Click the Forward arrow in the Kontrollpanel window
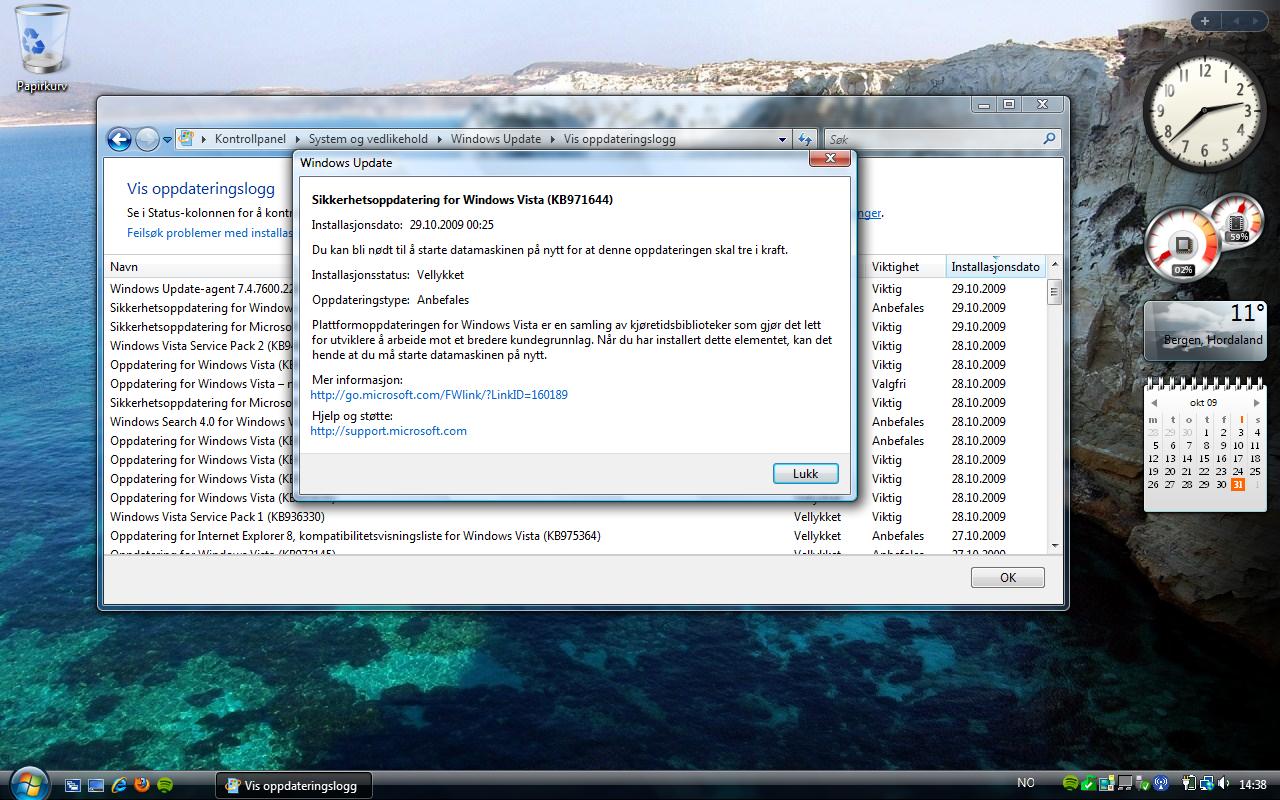Screen dimensions: 1280x800 (x=147, y=140)
